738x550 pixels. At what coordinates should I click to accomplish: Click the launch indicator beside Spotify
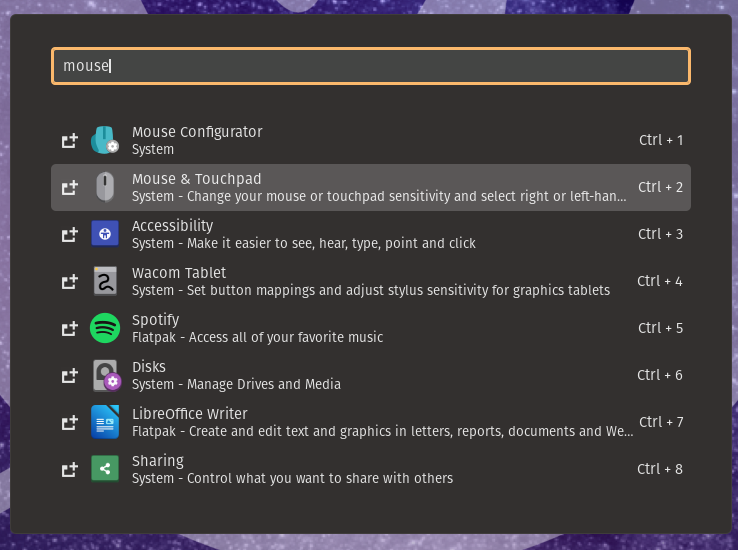coord(69,328)
